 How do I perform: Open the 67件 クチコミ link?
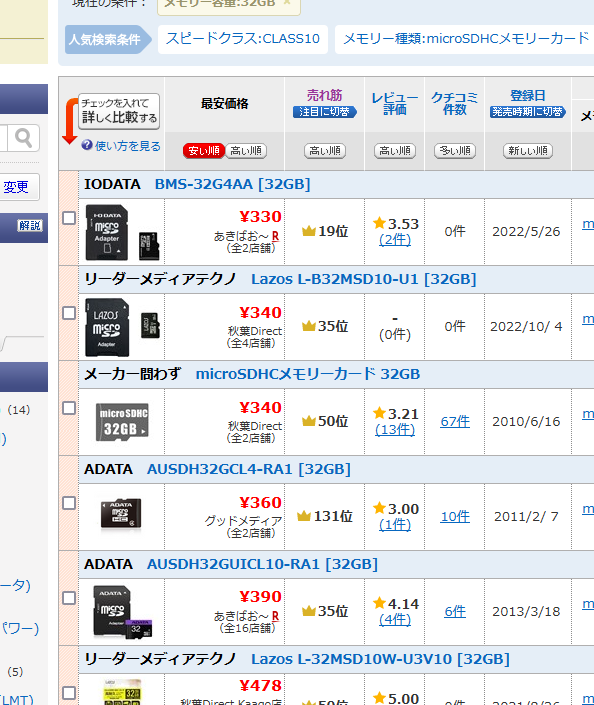coord(455,421)
